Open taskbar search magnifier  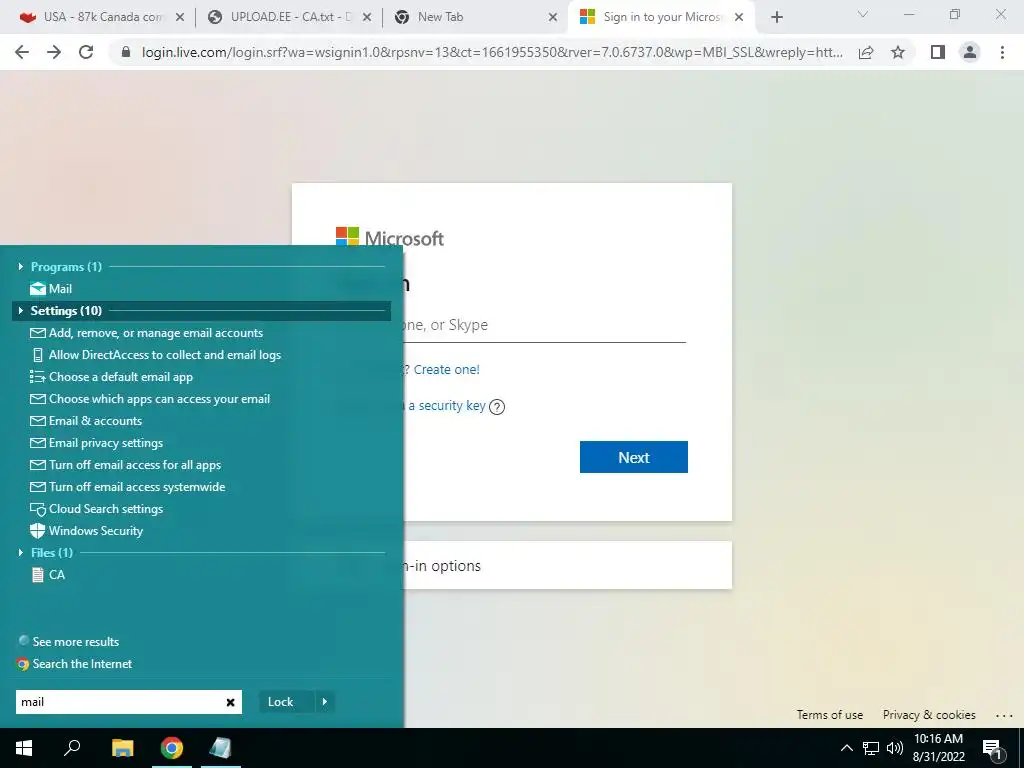click(x=72, y=748)
